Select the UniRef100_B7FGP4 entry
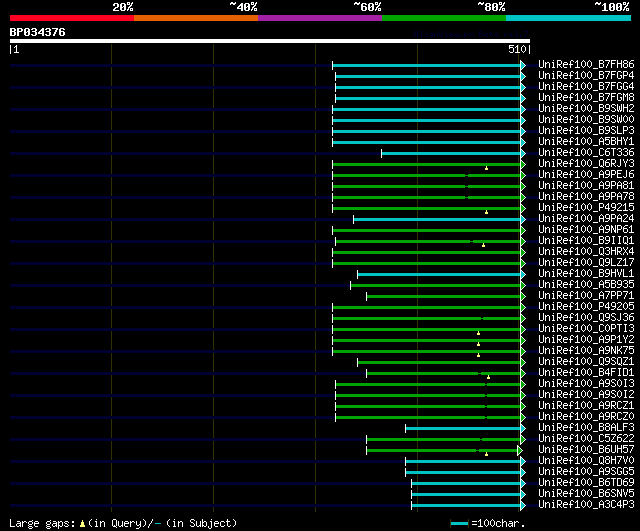Viewport: 640px width, 531px height. (586, 76)
